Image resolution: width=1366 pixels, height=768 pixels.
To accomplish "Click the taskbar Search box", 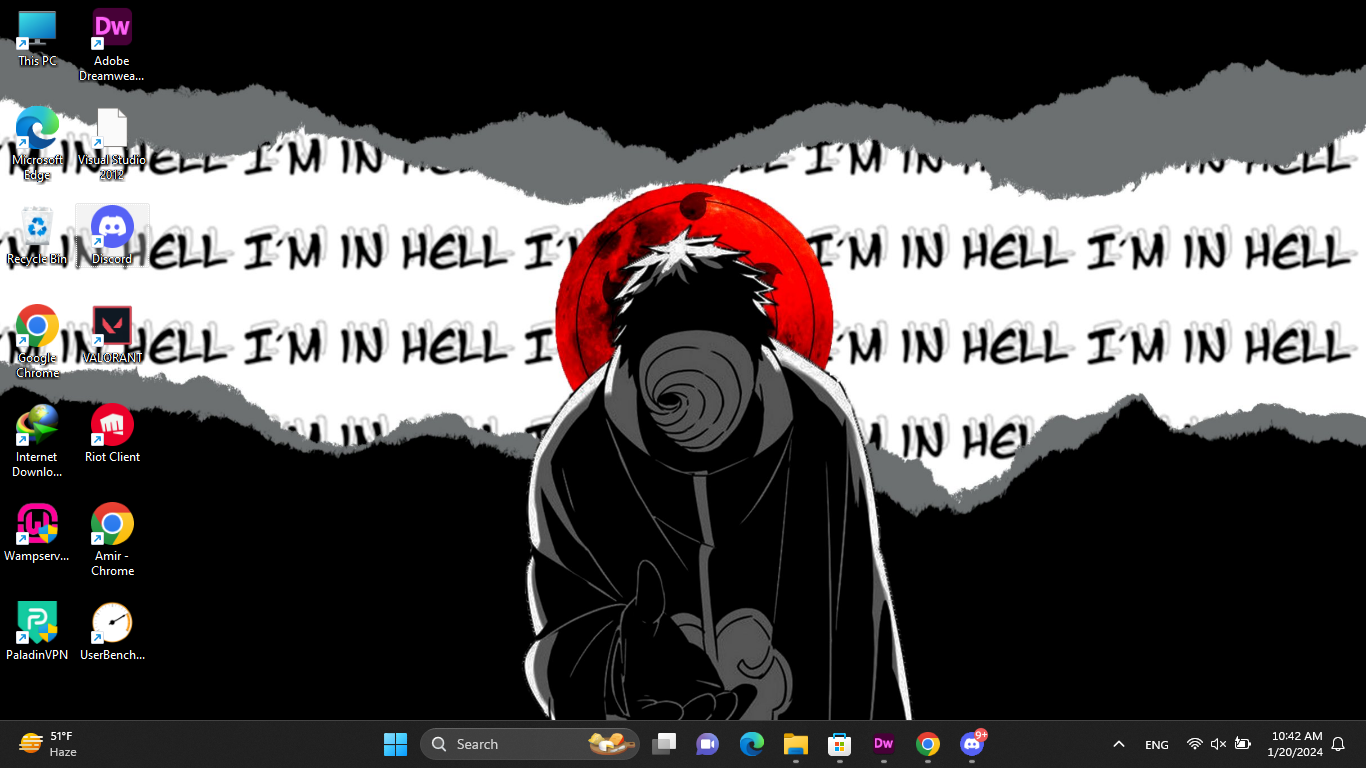I will tap(530, 744).
